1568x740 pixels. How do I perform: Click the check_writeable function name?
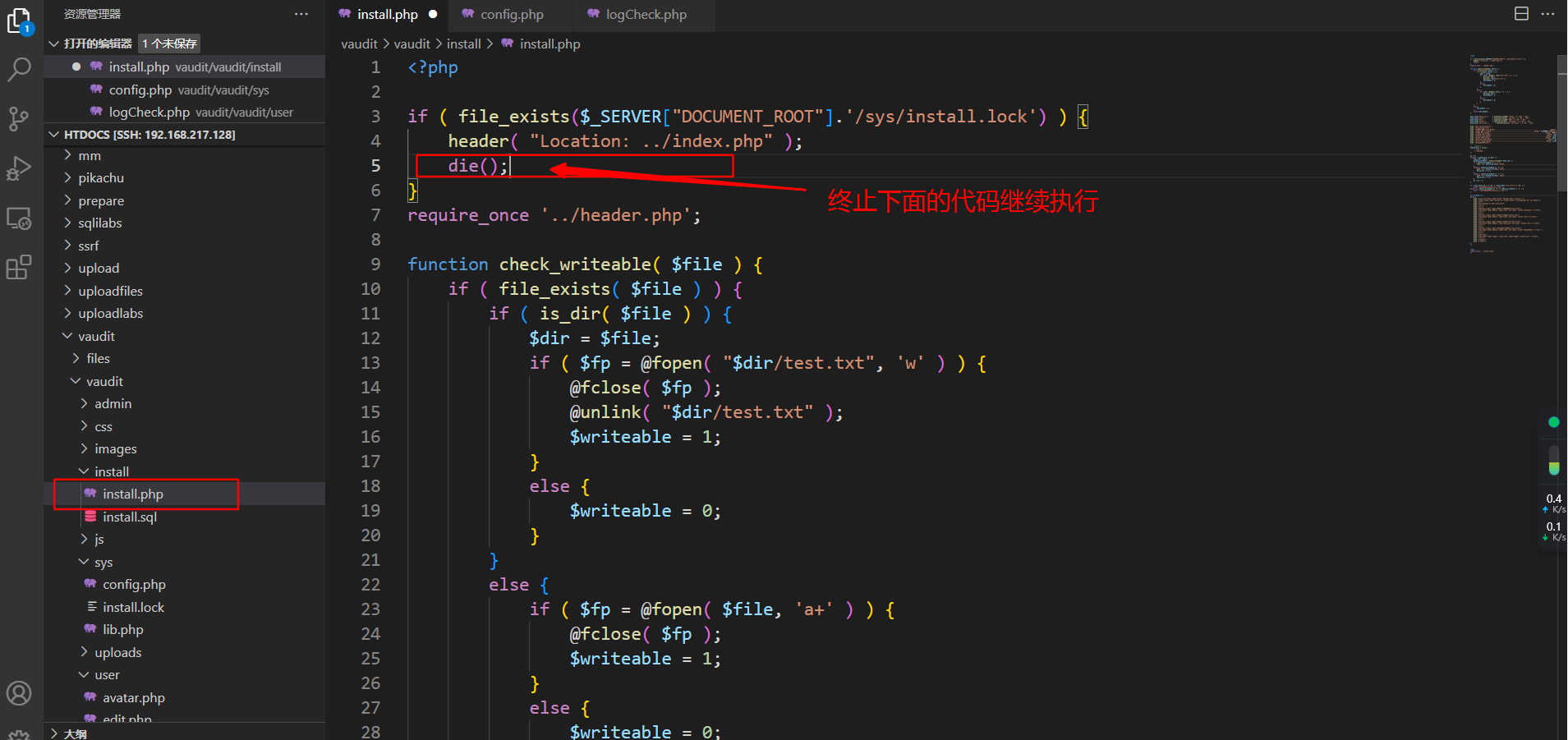coord(575,264)
